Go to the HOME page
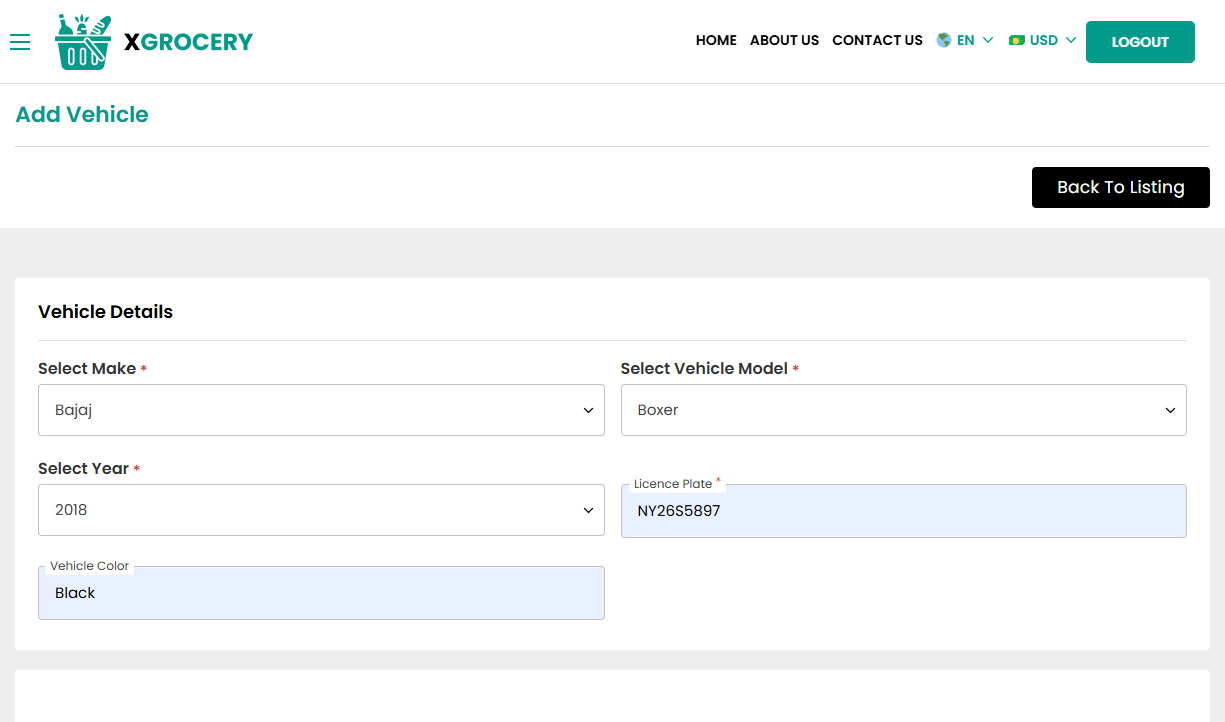 716,41
